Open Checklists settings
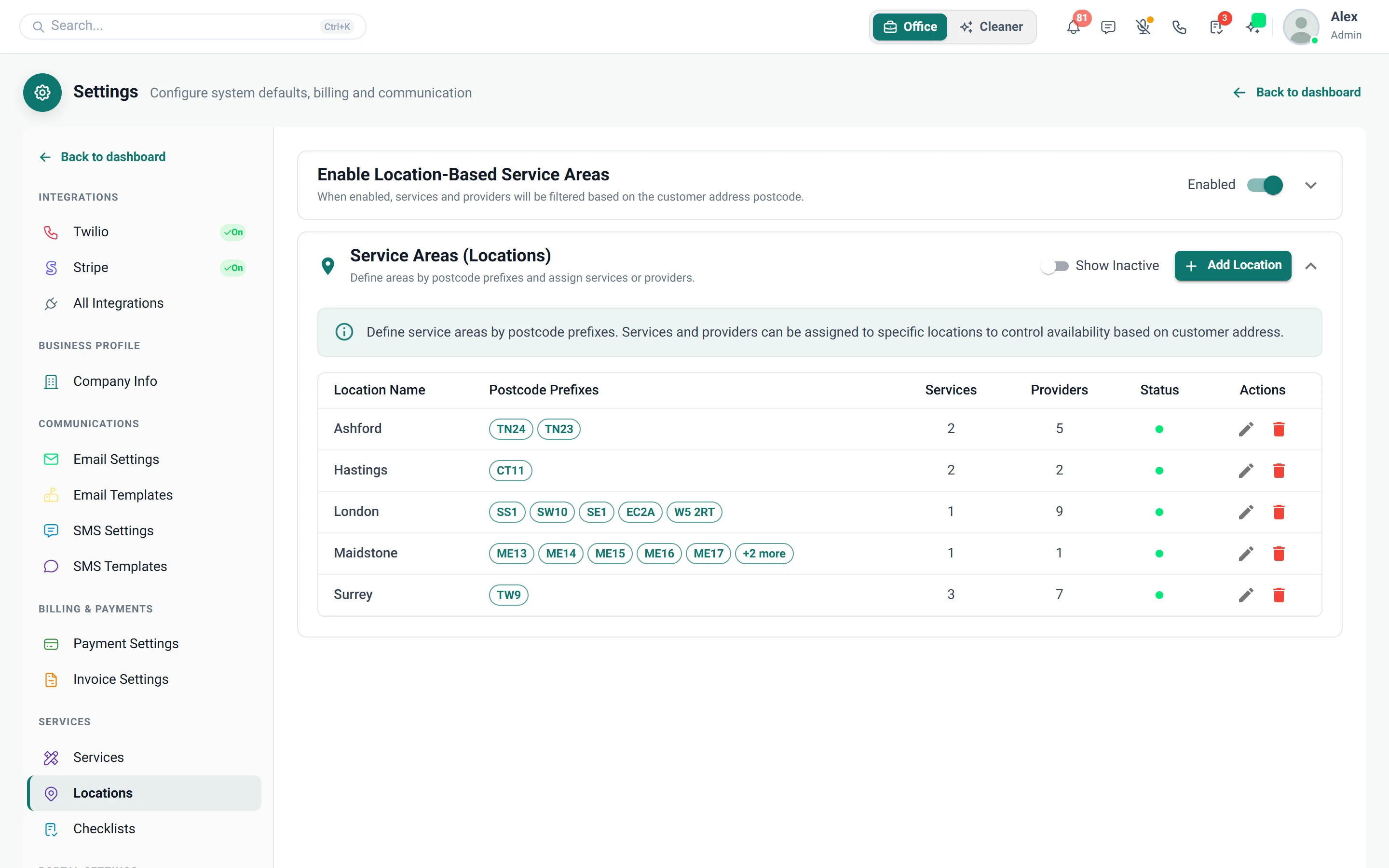Screen dimensions: 1389x868 pyautogui.click(x=144, y=828)
